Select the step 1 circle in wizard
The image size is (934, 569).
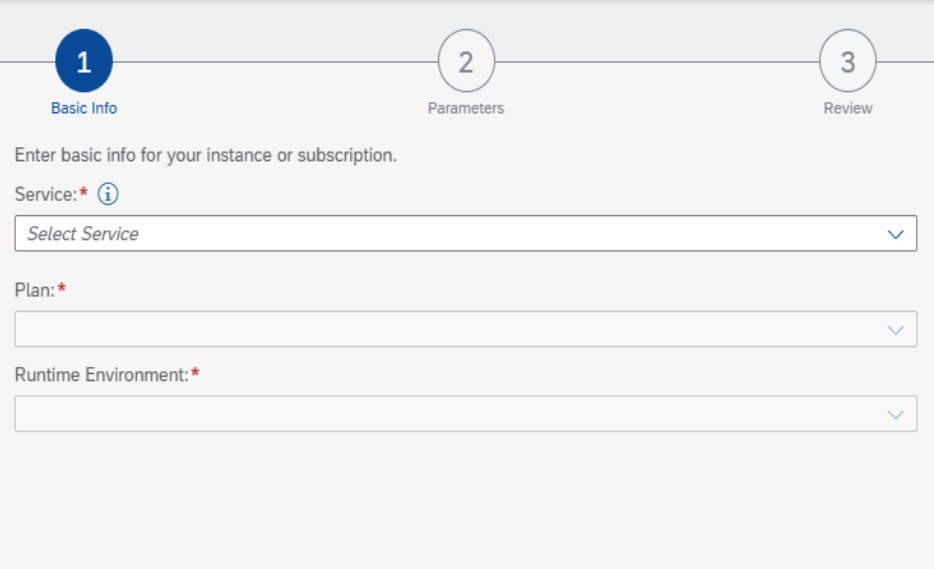(84, 61)
